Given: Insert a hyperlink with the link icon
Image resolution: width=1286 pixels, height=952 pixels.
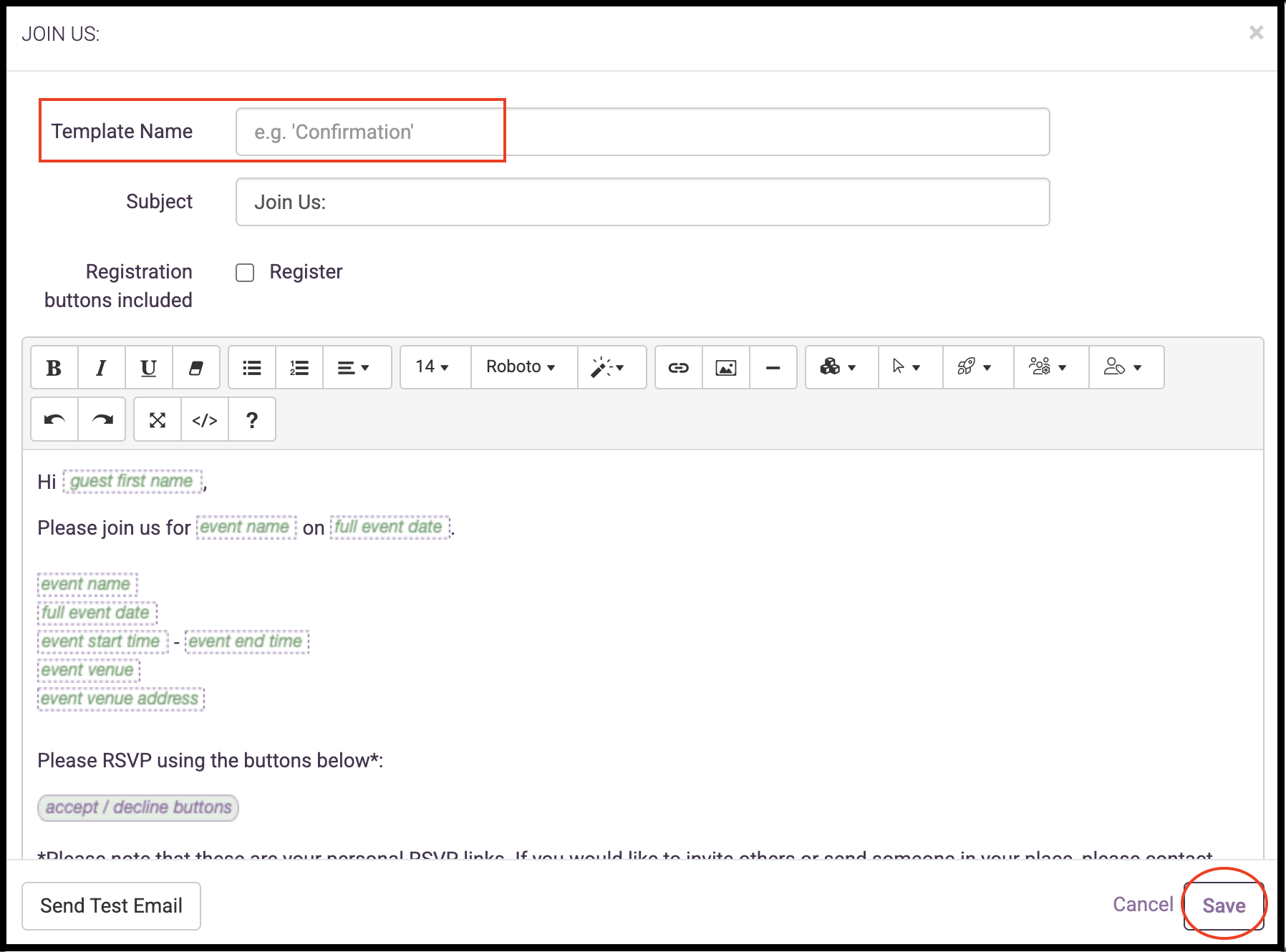Looking at the screenshot, I should [x=679, y=368].
